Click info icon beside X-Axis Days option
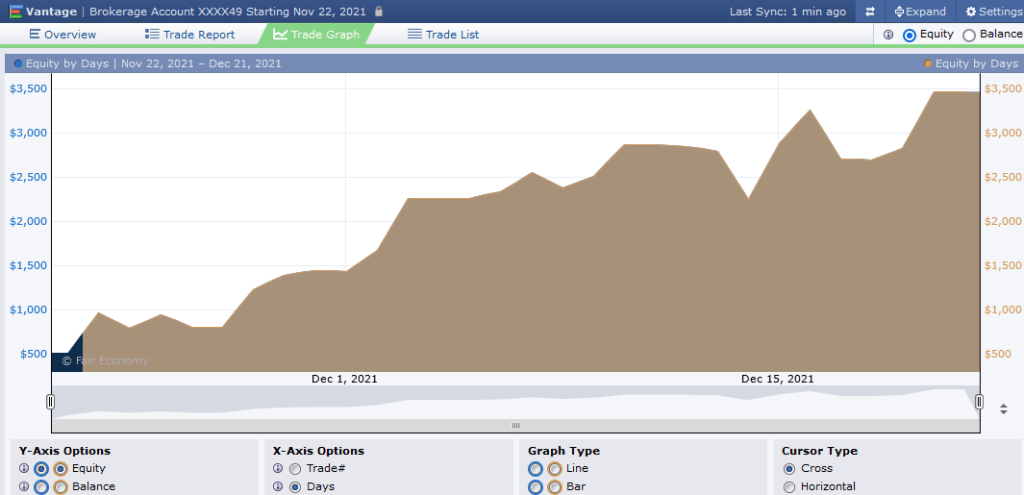1024x495 pixels. pyautogui.click(x=278, y=487)
